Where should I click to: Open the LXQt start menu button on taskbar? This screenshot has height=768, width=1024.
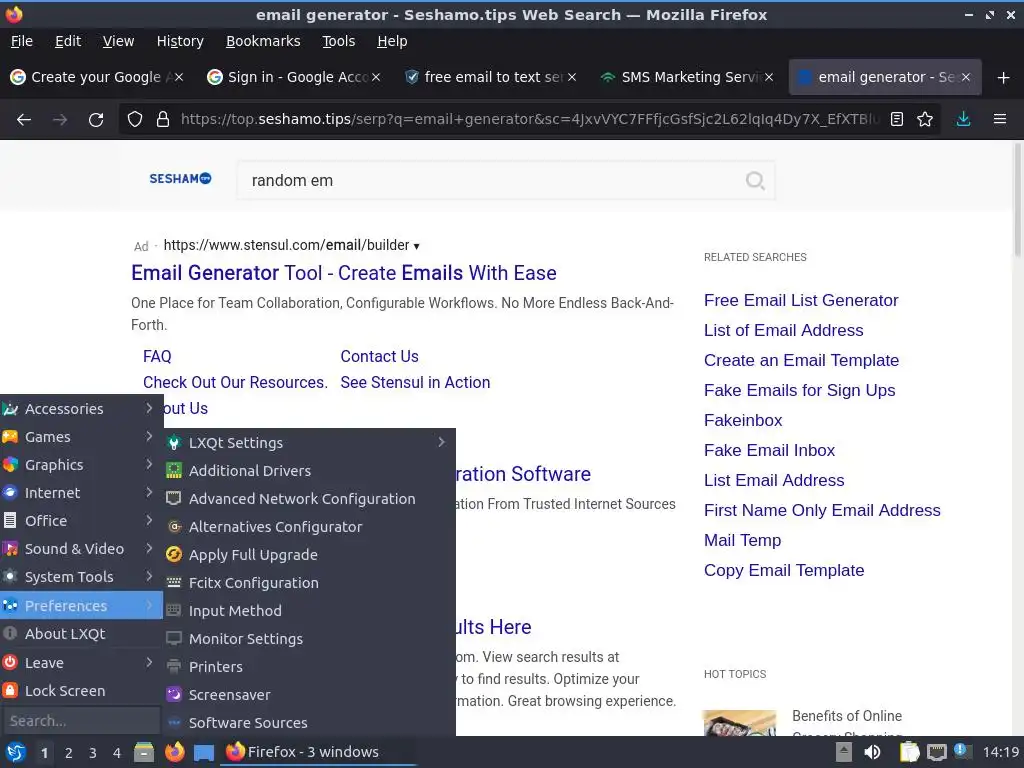16,752
